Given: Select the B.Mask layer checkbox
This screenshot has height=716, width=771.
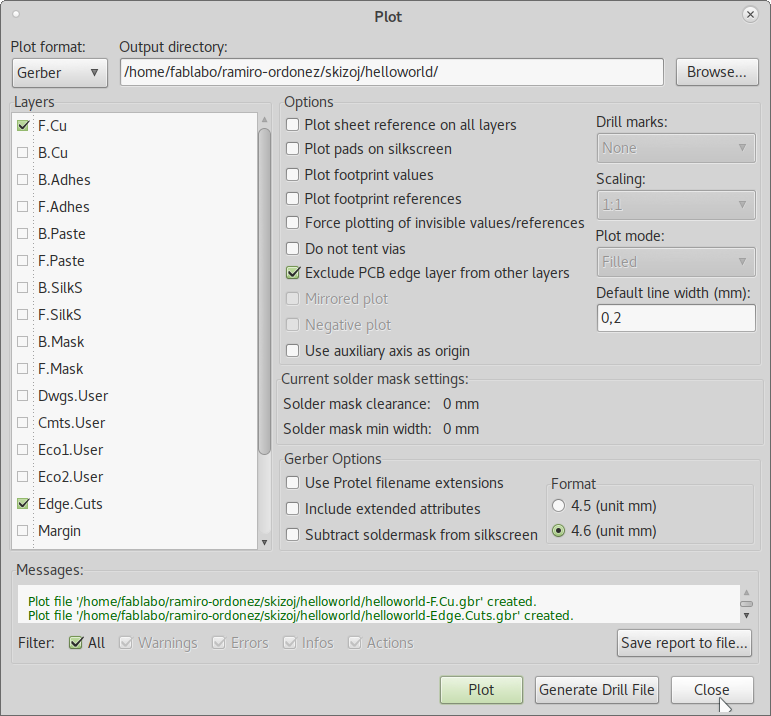Looking at the screenshot, I should tap(23, 342).
